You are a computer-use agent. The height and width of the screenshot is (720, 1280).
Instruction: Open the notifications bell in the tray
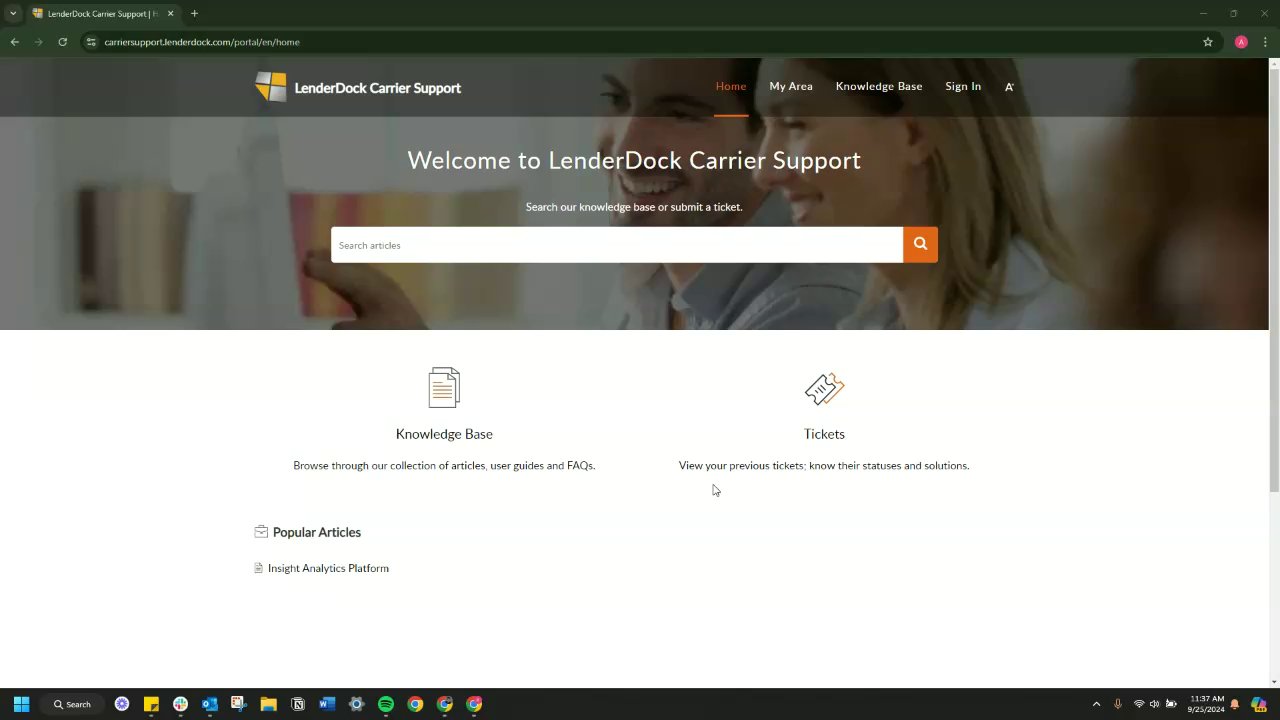point(1235,704)
